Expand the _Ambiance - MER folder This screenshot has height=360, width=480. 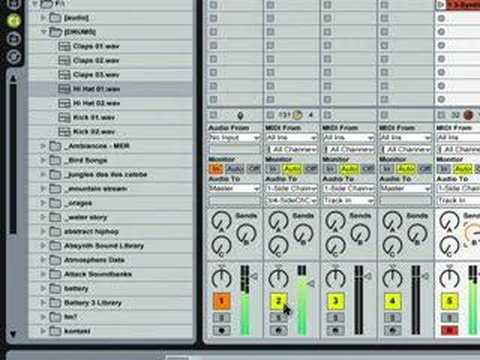click(x=43, y=146)
